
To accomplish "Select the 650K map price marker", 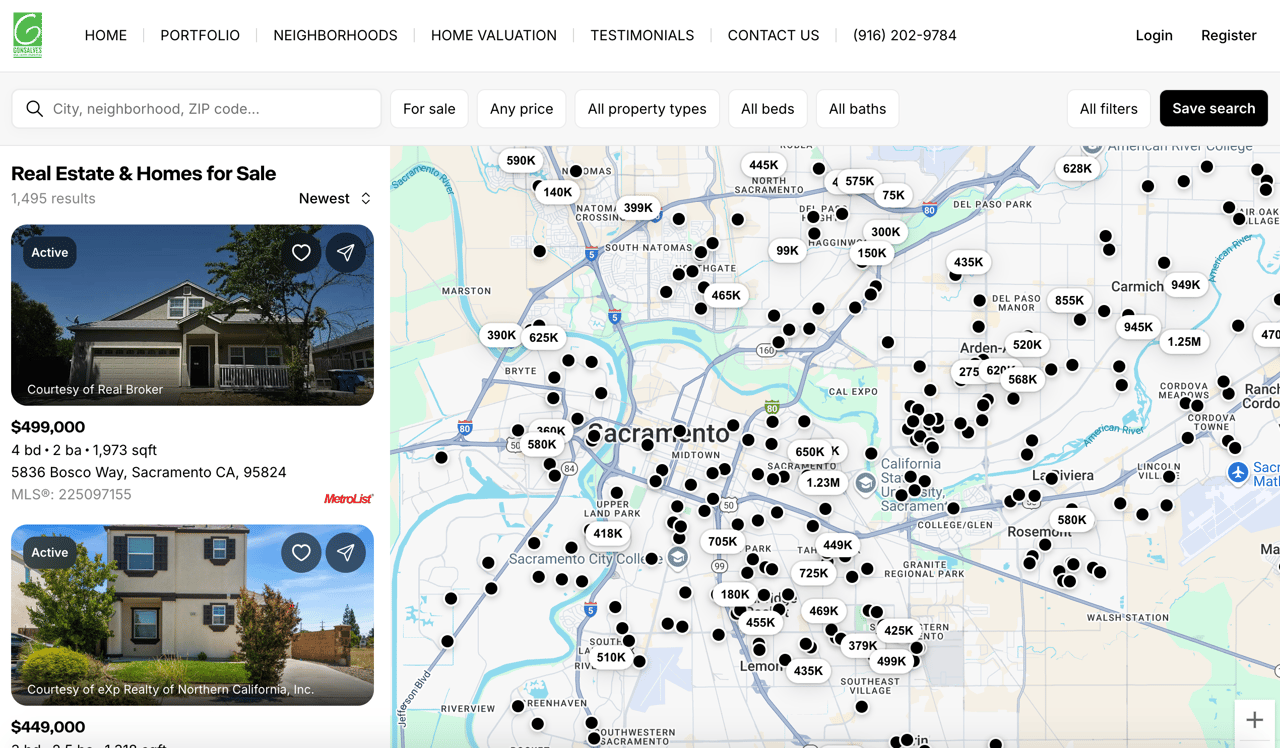I will tap(810, 452).
